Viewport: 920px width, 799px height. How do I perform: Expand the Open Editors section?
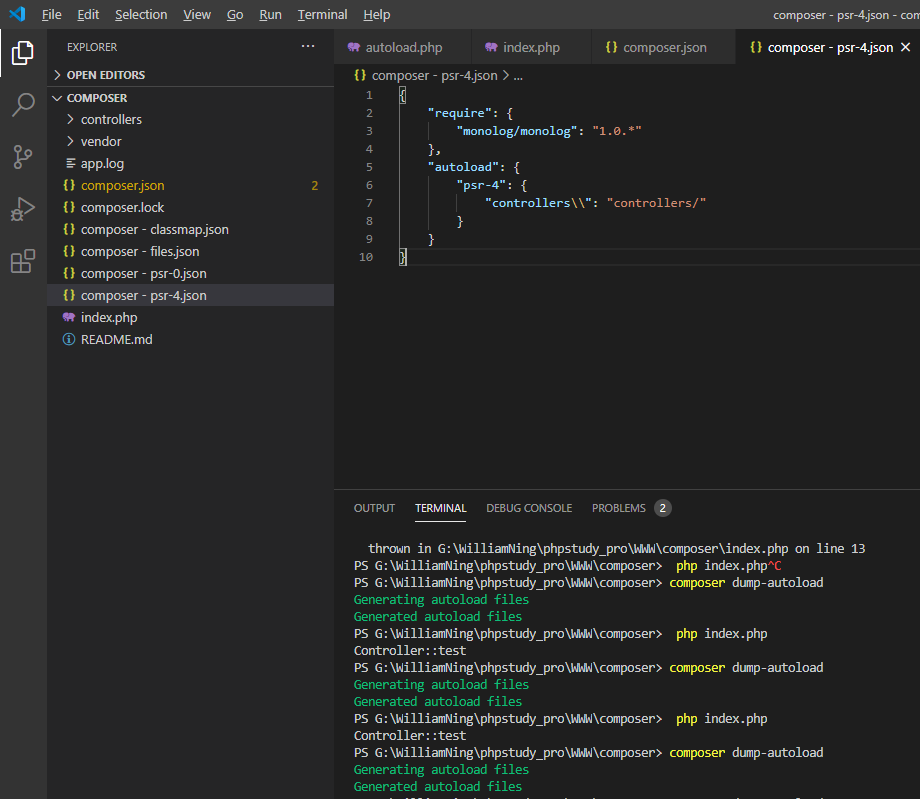coord(105,75)
